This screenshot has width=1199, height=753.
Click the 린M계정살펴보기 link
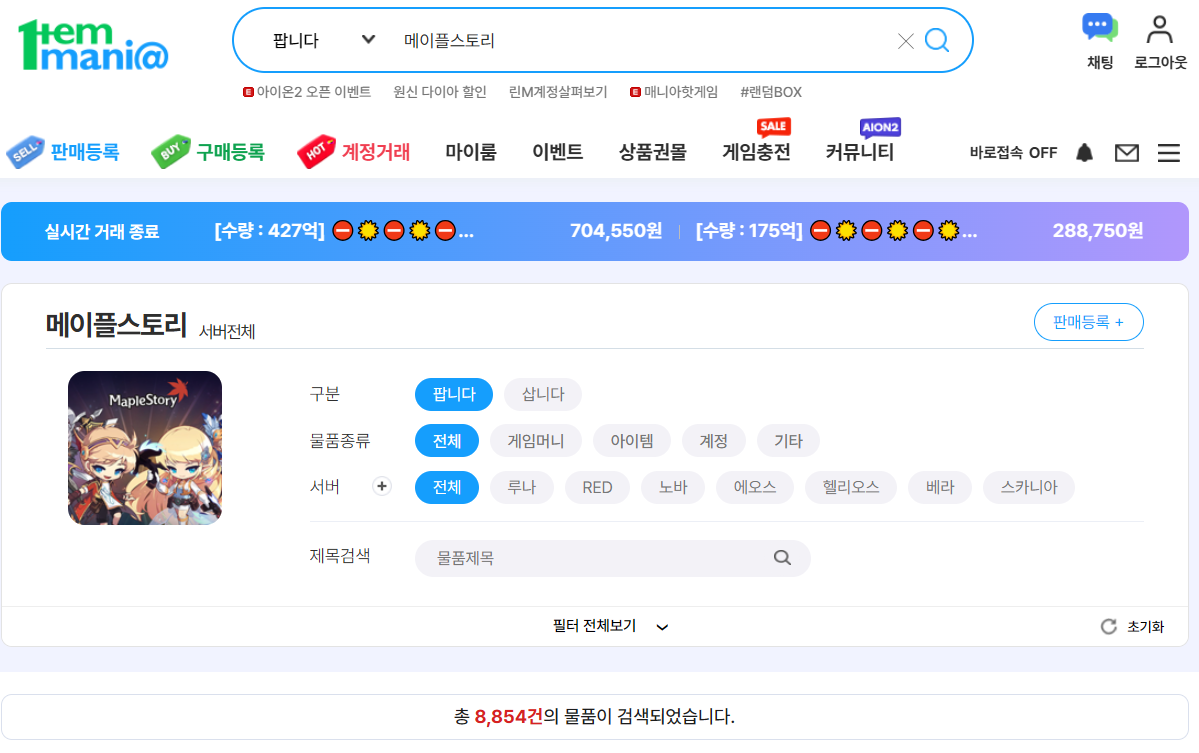coord(557,92)
